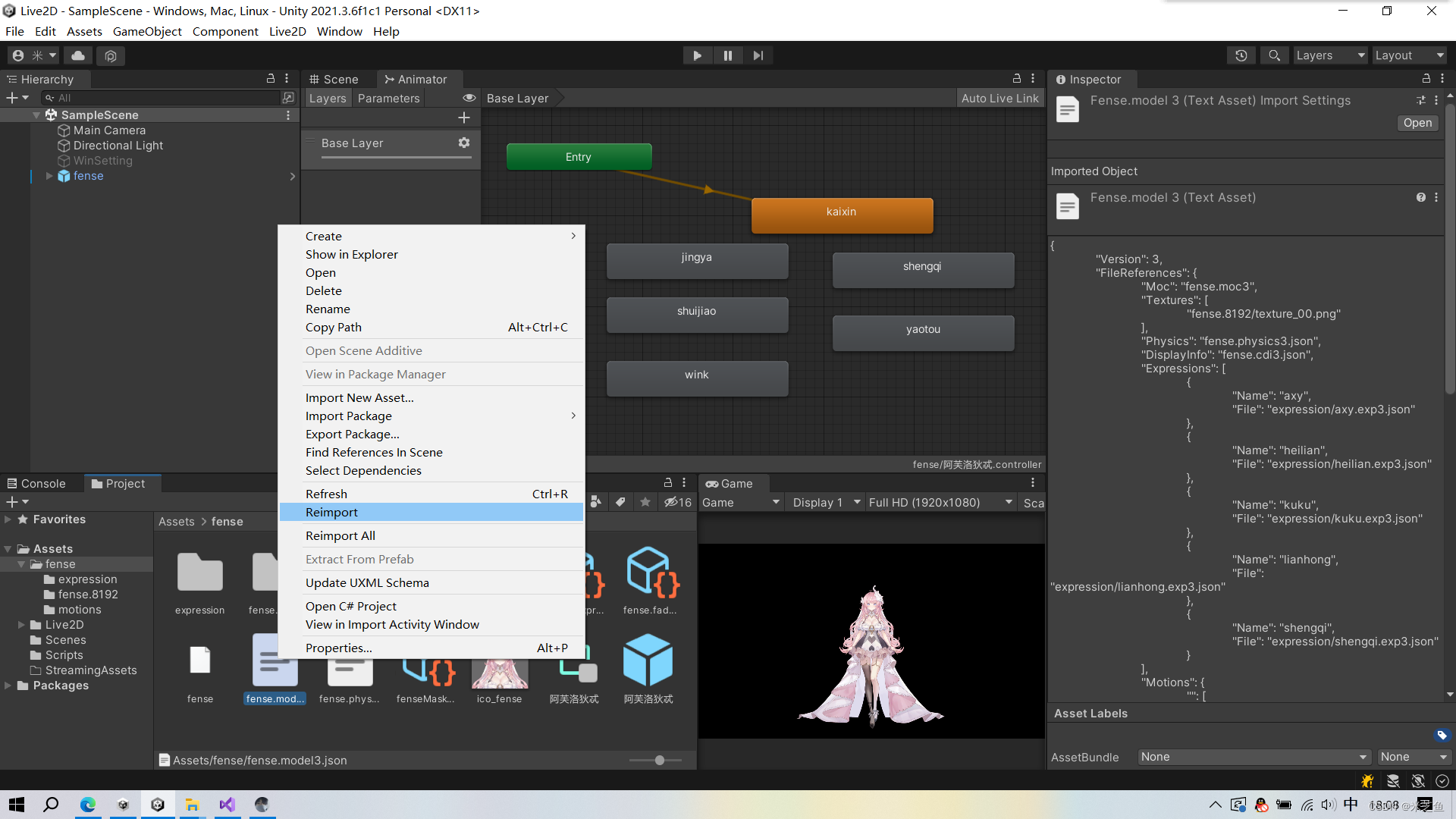Screen dimensions: 1456x819
Task: Toggle the Inspector panel lock icon
Action: coord(1426,79)
